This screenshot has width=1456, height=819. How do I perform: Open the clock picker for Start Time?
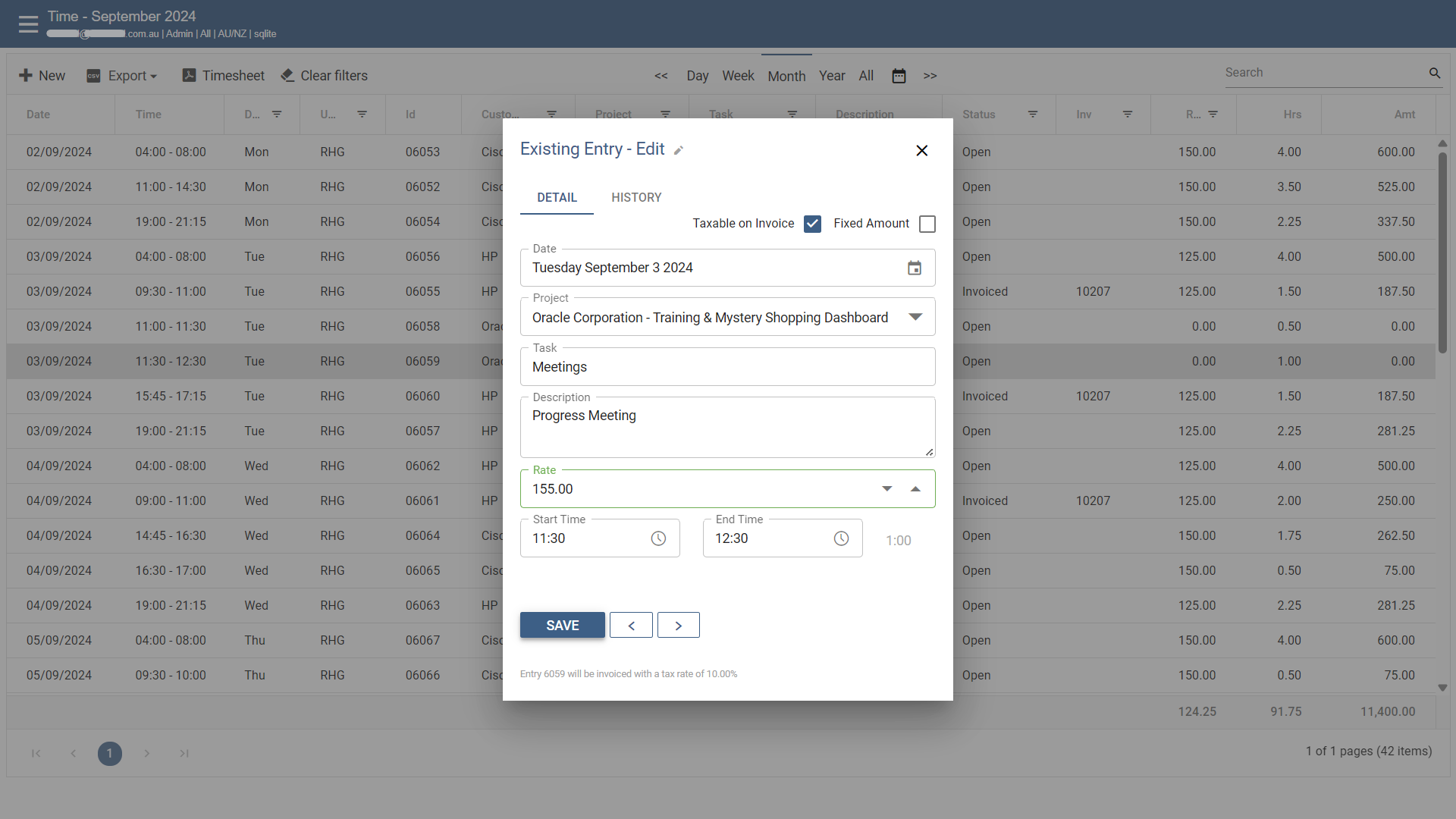pos(658,538)
